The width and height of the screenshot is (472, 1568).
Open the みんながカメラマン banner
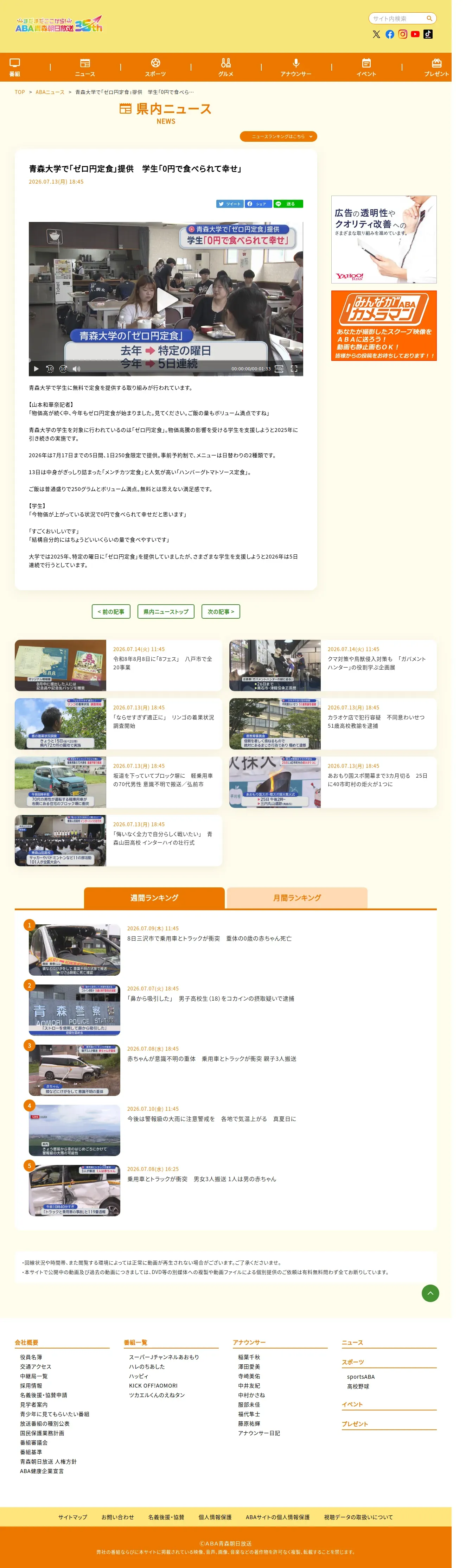point(384,326)
